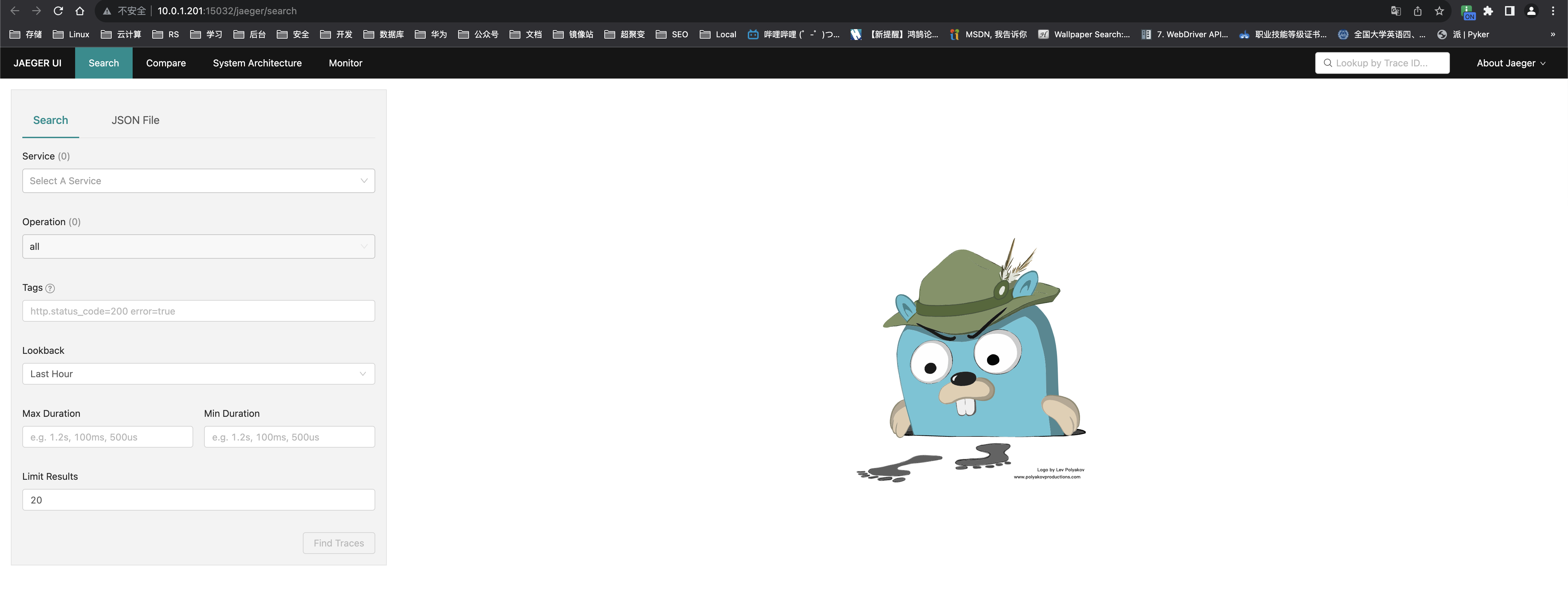This screenshot has width=1568, height=602.
Task: Open the Select A Service dropdown
Action: coord(198,181)
